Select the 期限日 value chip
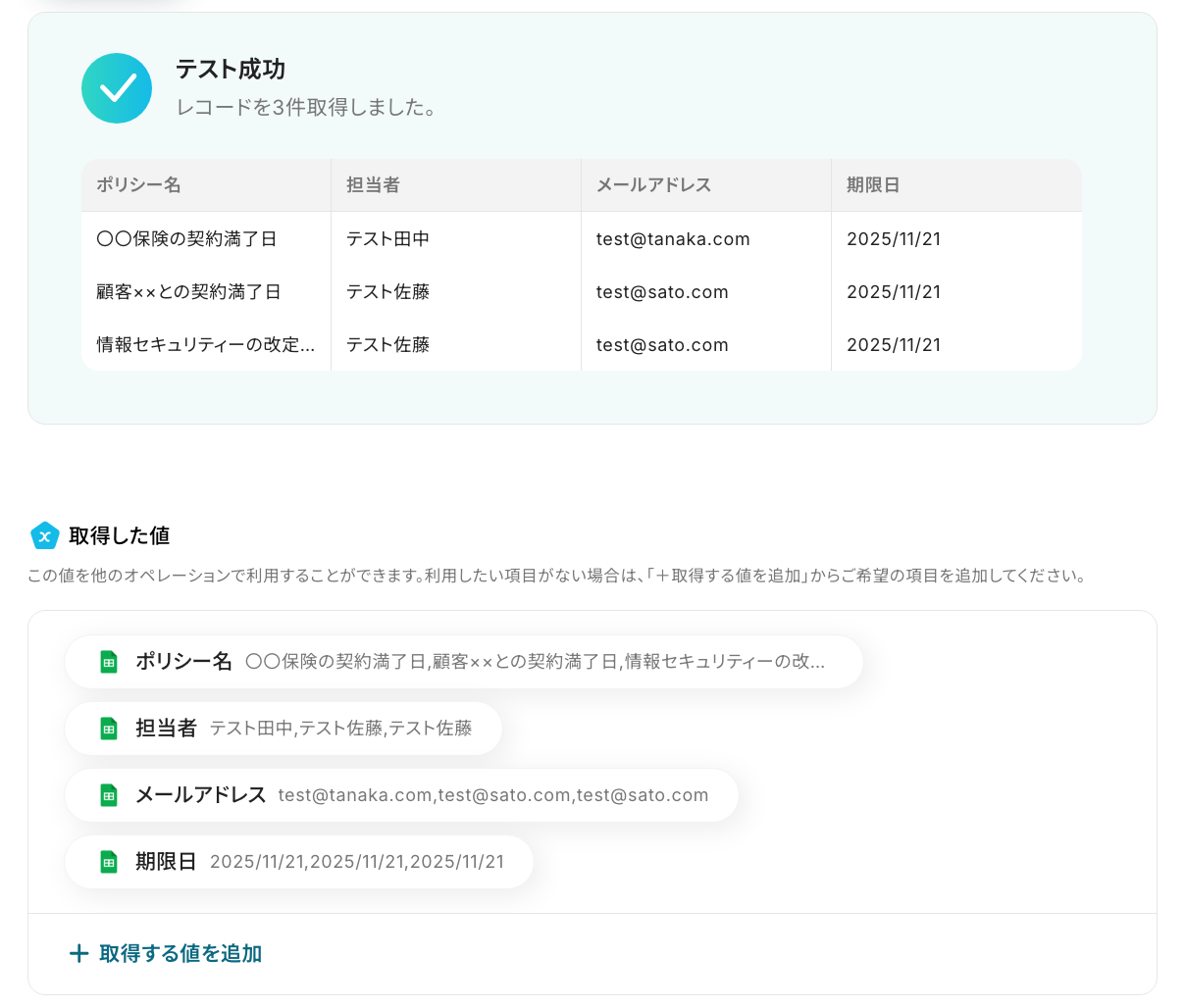Screen dimensions: 1185x1008 299,862
